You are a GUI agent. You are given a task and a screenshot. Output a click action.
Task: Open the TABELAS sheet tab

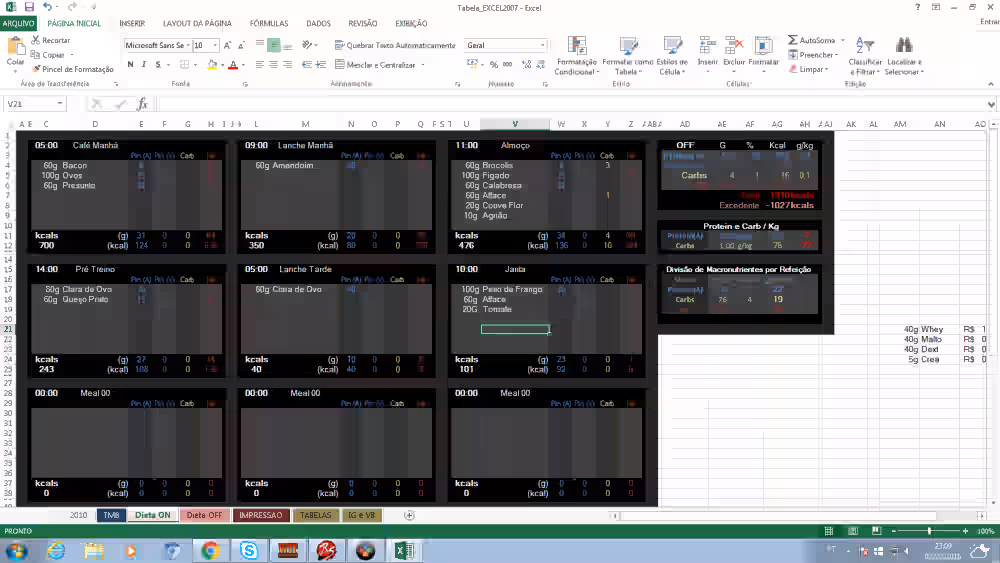(x=316, y=515)
